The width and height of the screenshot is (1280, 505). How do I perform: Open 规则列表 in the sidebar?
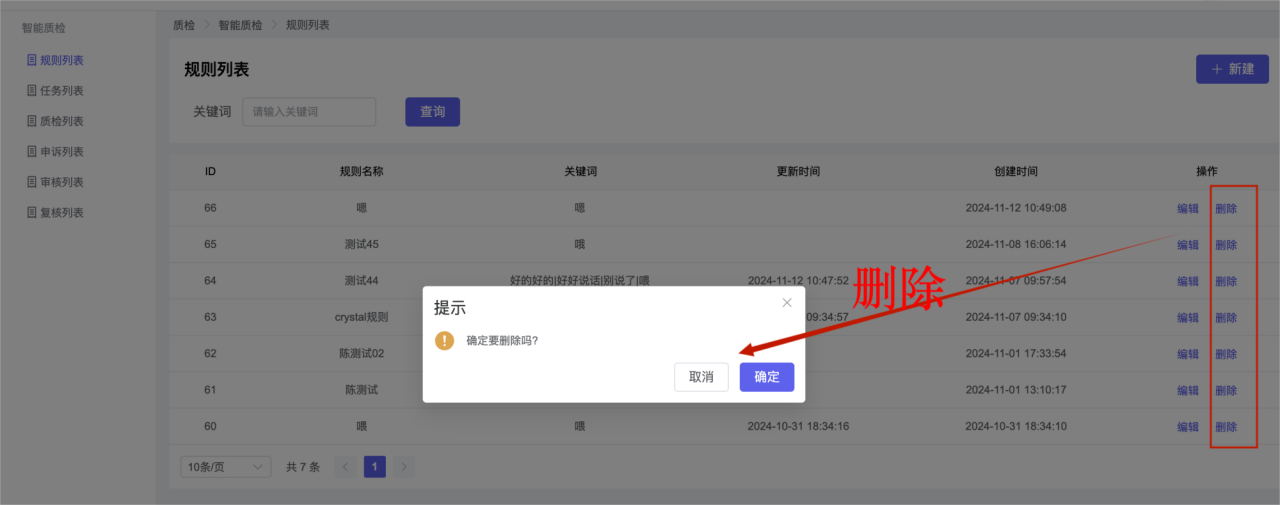coord(61,60)
